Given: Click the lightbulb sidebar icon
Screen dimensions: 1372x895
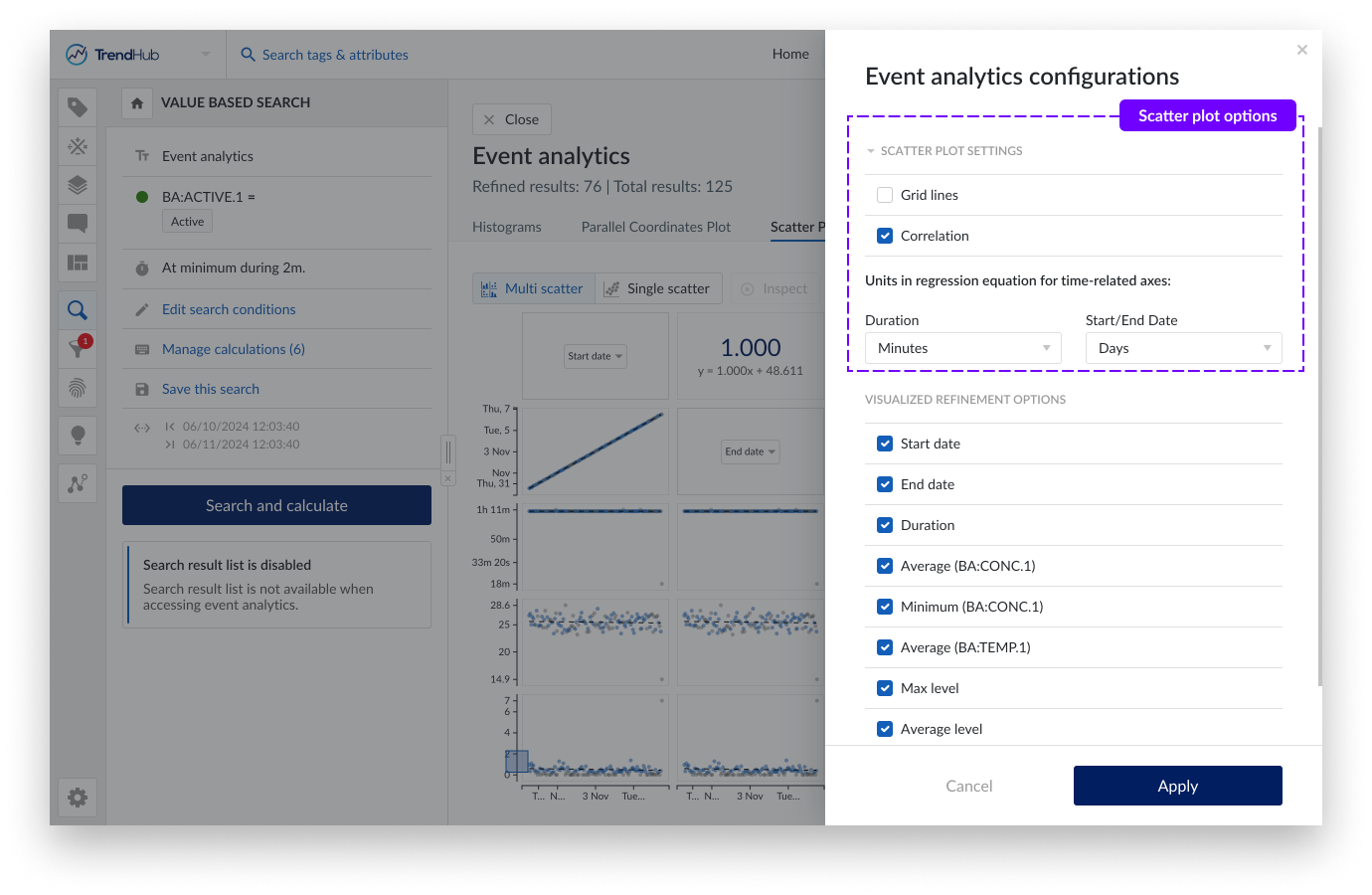Looking at the screenshot, I should [78, 435].
